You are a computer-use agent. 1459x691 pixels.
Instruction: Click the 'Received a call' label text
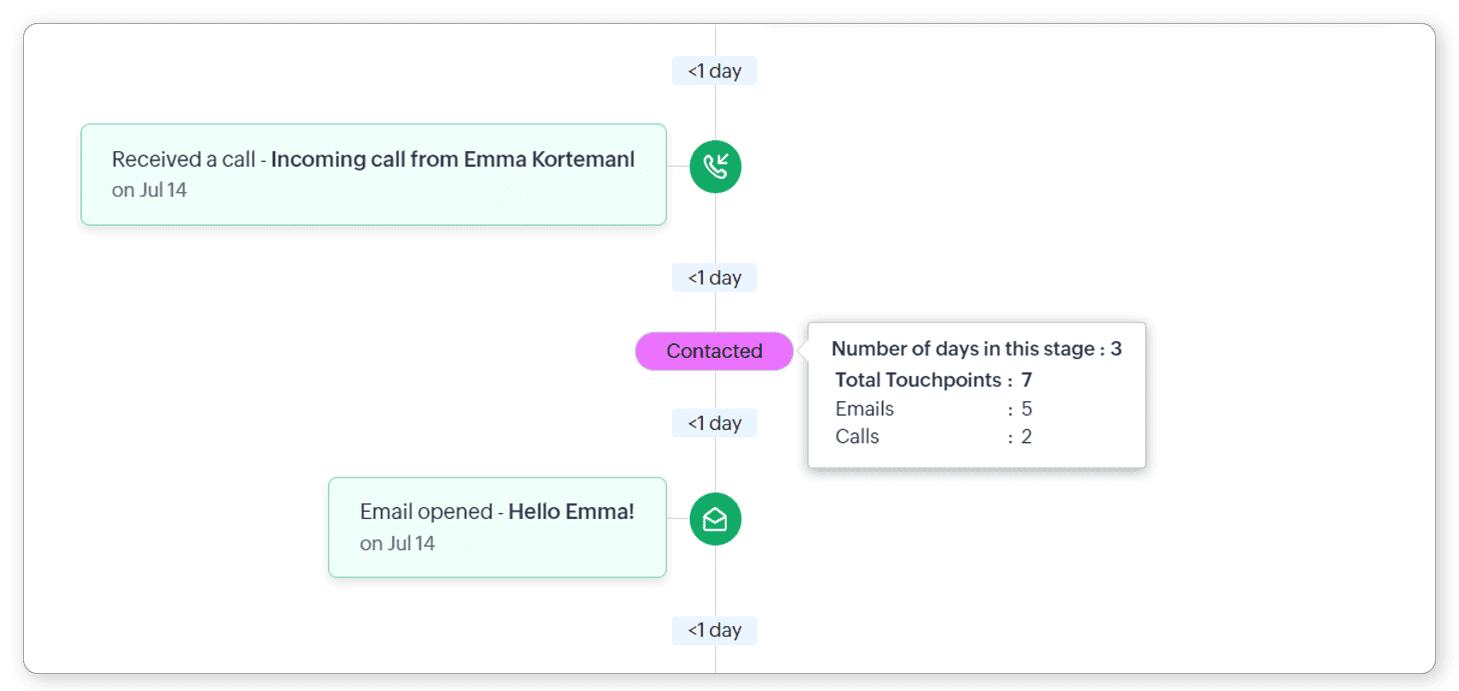point(183,160)
